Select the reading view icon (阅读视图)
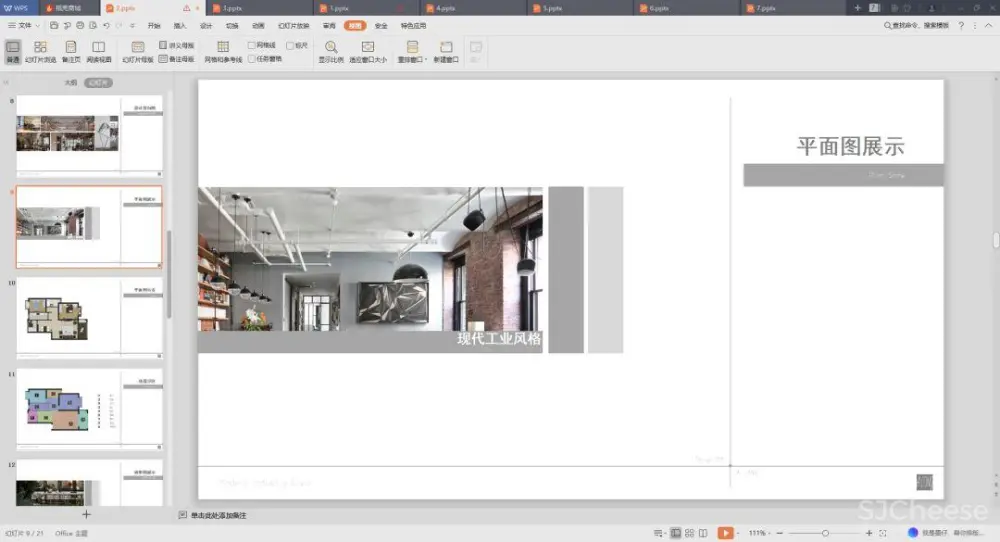 point(98,51)
